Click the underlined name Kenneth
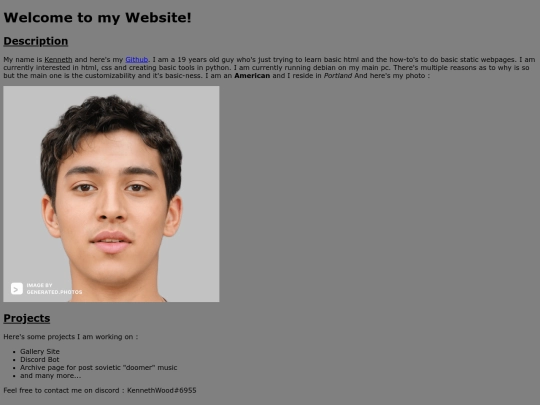 point(58,60)
